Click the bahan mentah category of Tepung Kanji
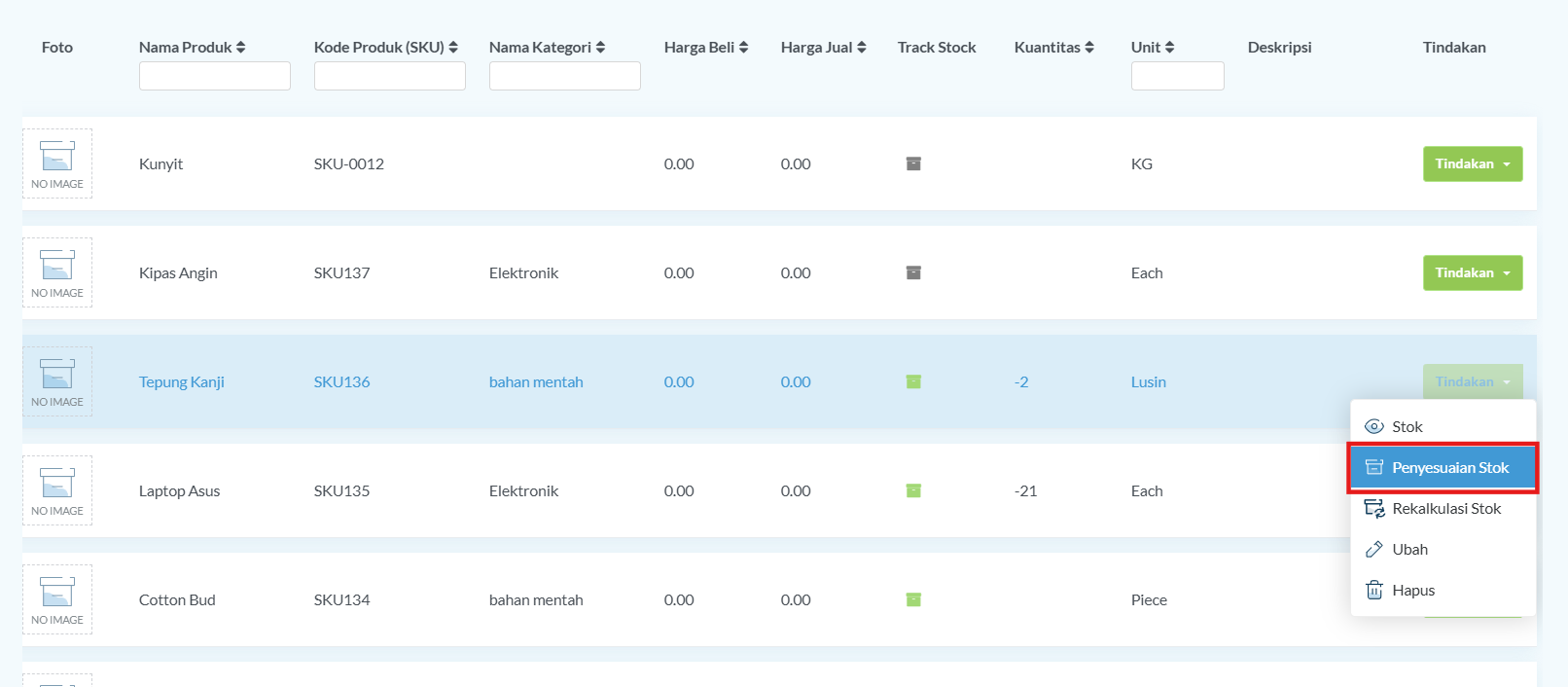 [x=536, y=381]
